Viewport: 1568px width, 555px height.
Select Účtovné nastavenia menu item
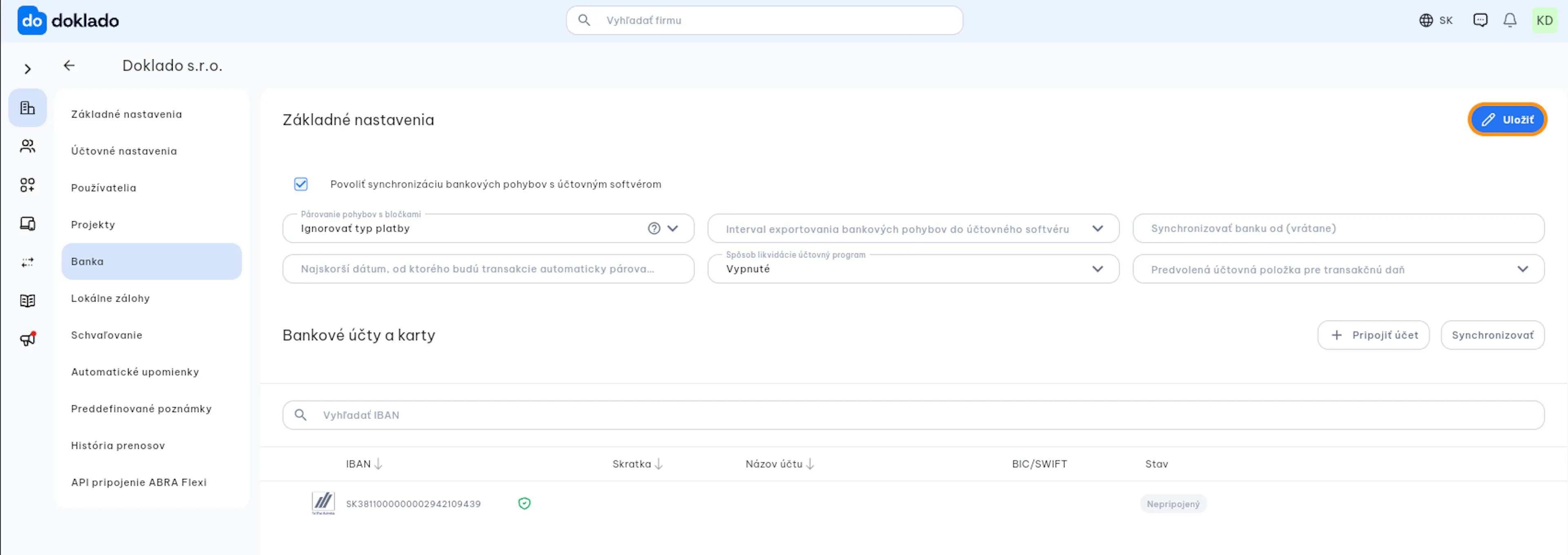pos(151,151)
